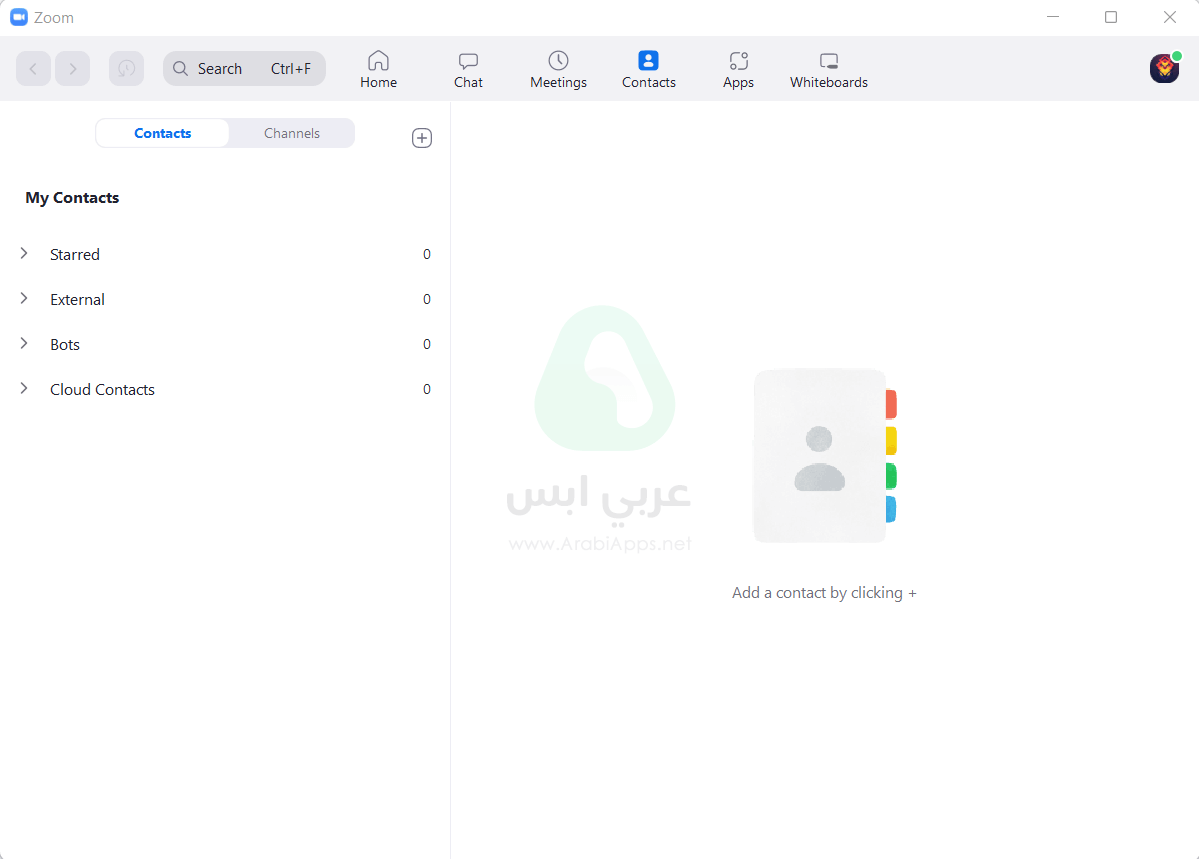Open the Apps section icon
Viewport: 1199px width, 859px height.
coord(737,61)
